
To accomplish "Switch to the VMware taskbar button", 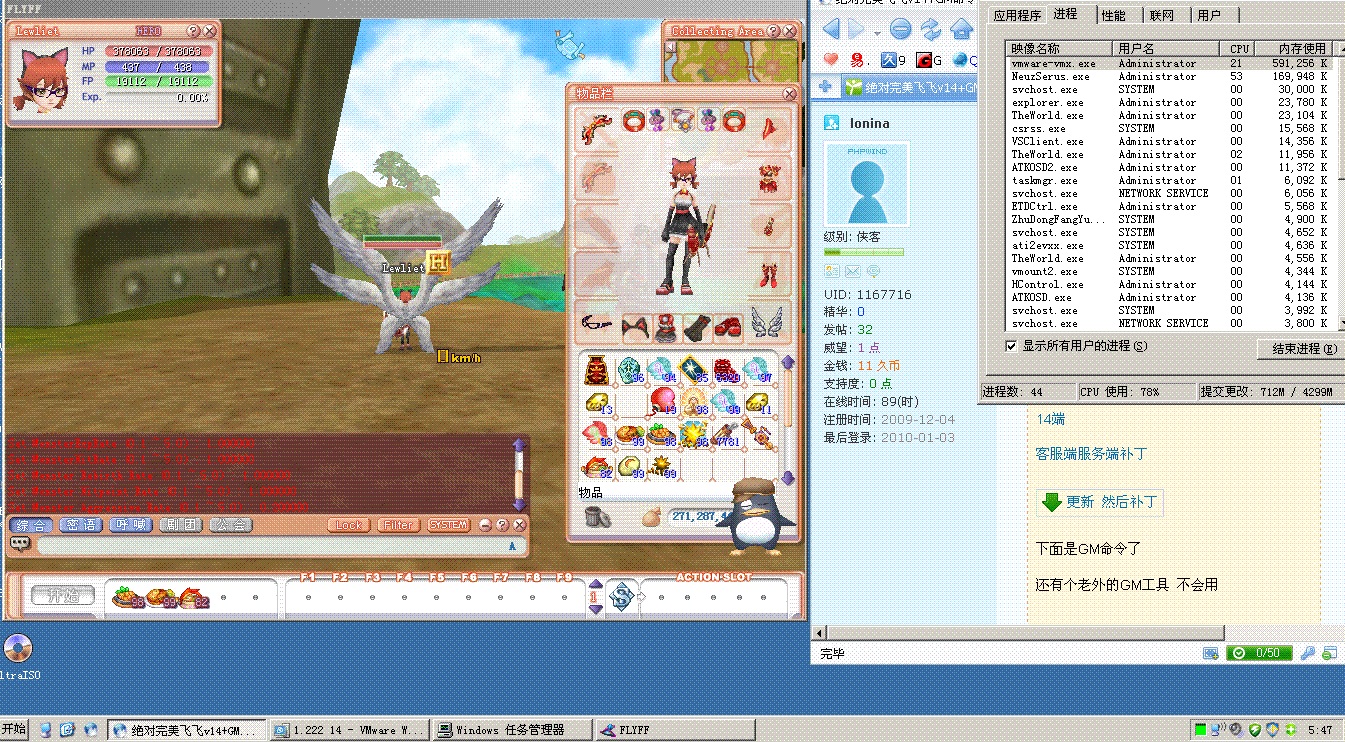I will pyautogui.click(x=350, y=730).
